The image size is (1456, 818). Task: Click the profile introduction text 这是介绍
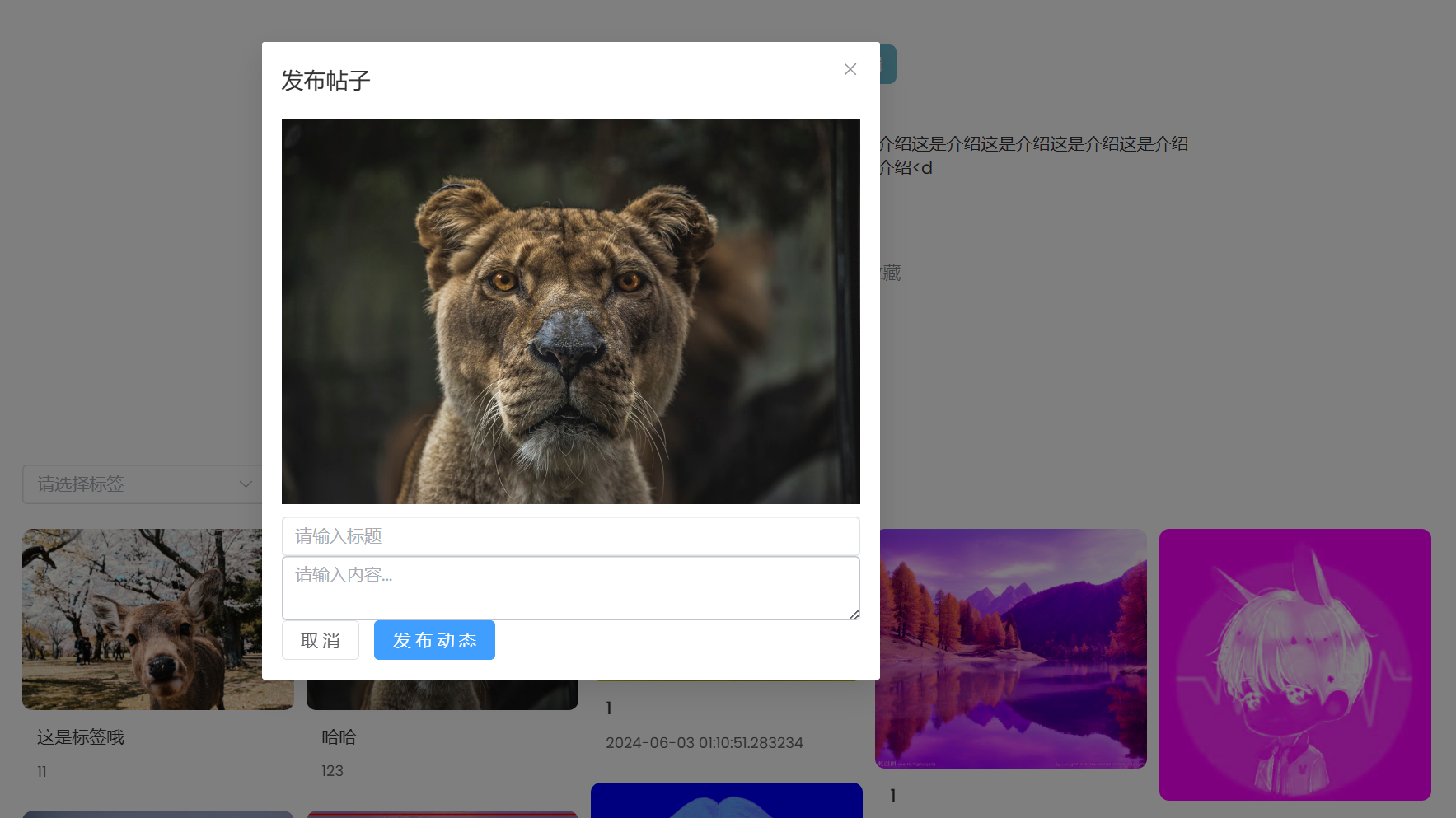[1033, 144]
